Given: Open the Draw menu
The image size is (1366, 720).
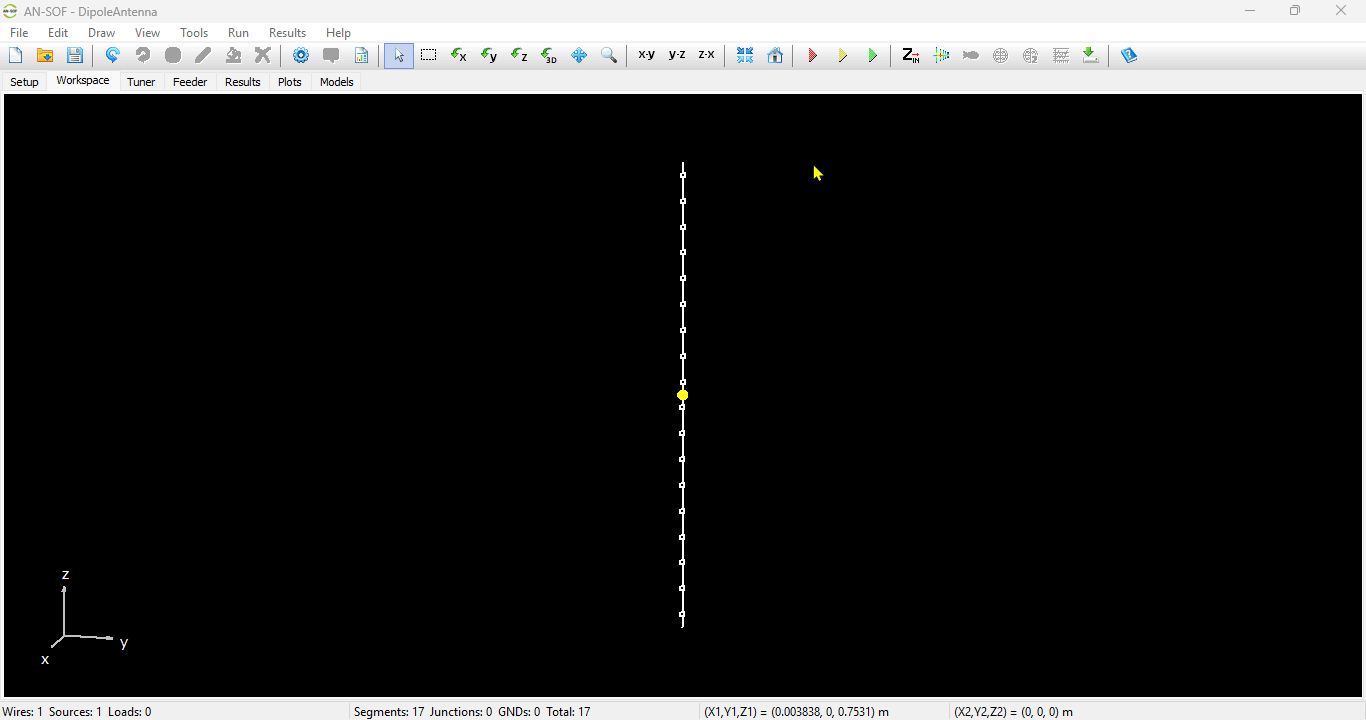Looking at the screenshot, I should click(x=101, y=33).
